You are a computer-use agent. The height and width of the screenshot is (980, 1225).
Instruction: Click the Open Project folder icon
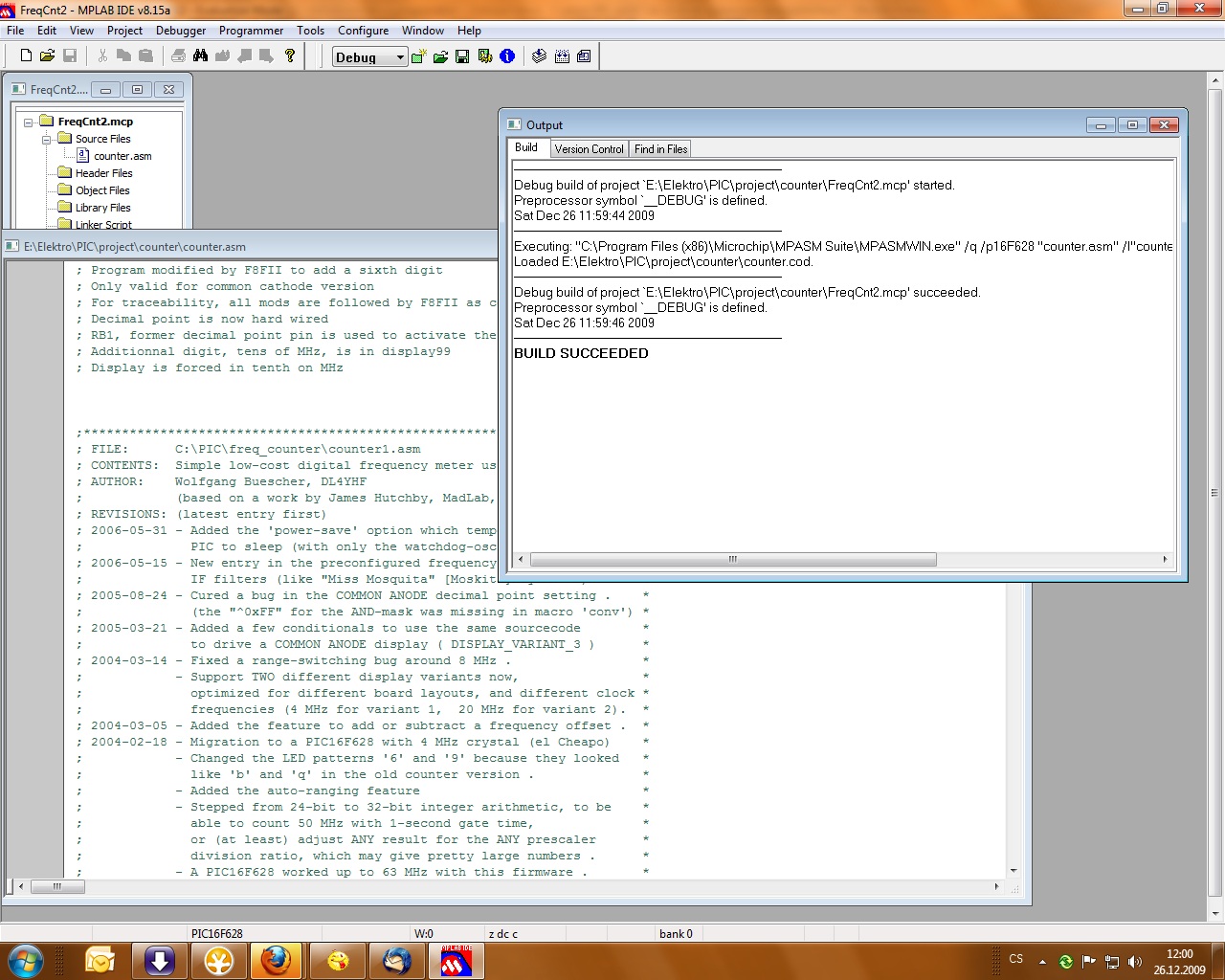440,56
